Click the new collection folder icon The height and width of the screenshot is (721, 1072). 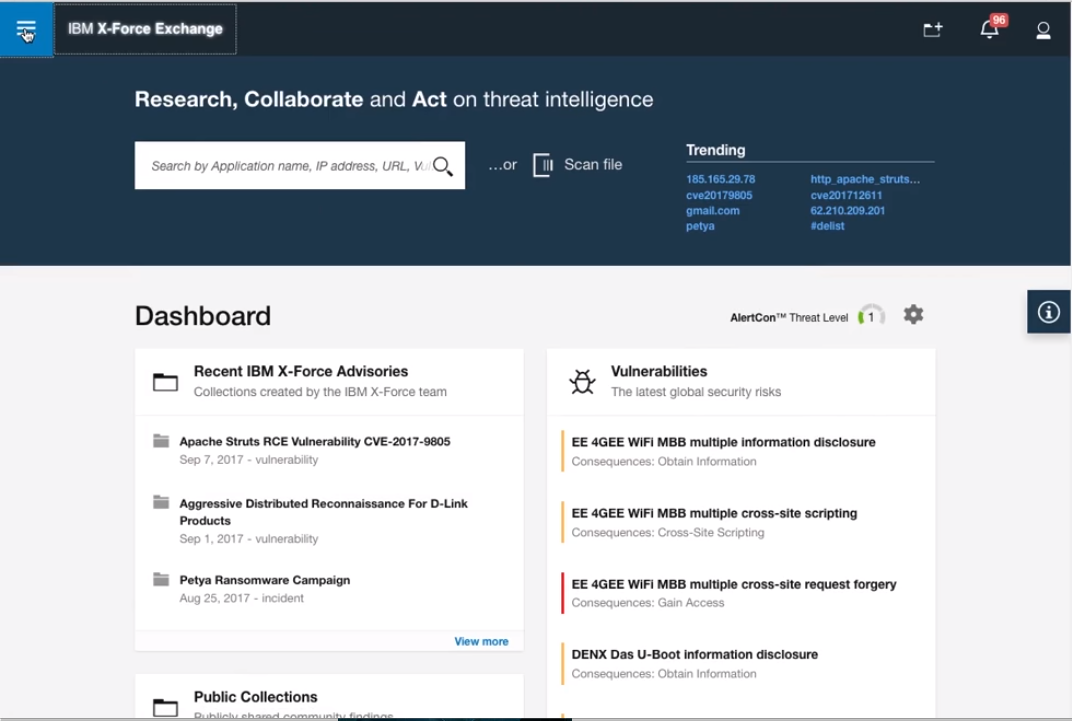coord(932,30)
